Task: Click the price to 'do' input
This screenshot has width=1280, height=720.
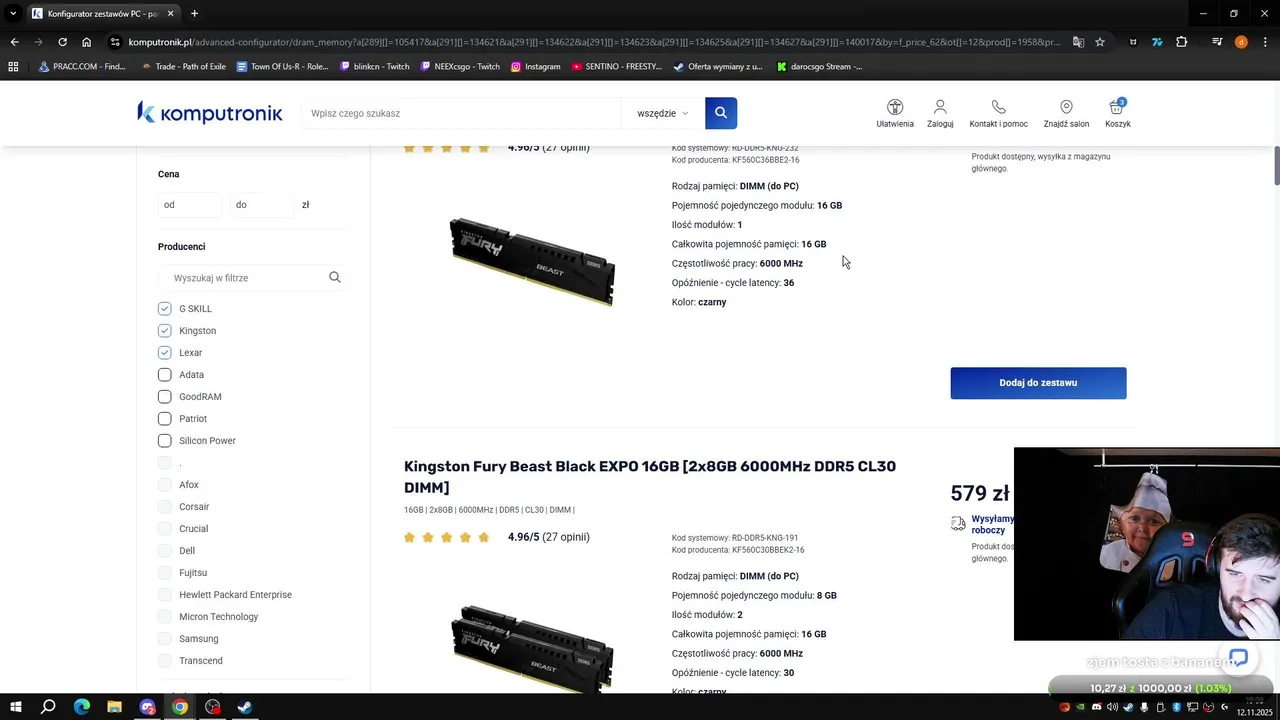Action: click(262, 205)
